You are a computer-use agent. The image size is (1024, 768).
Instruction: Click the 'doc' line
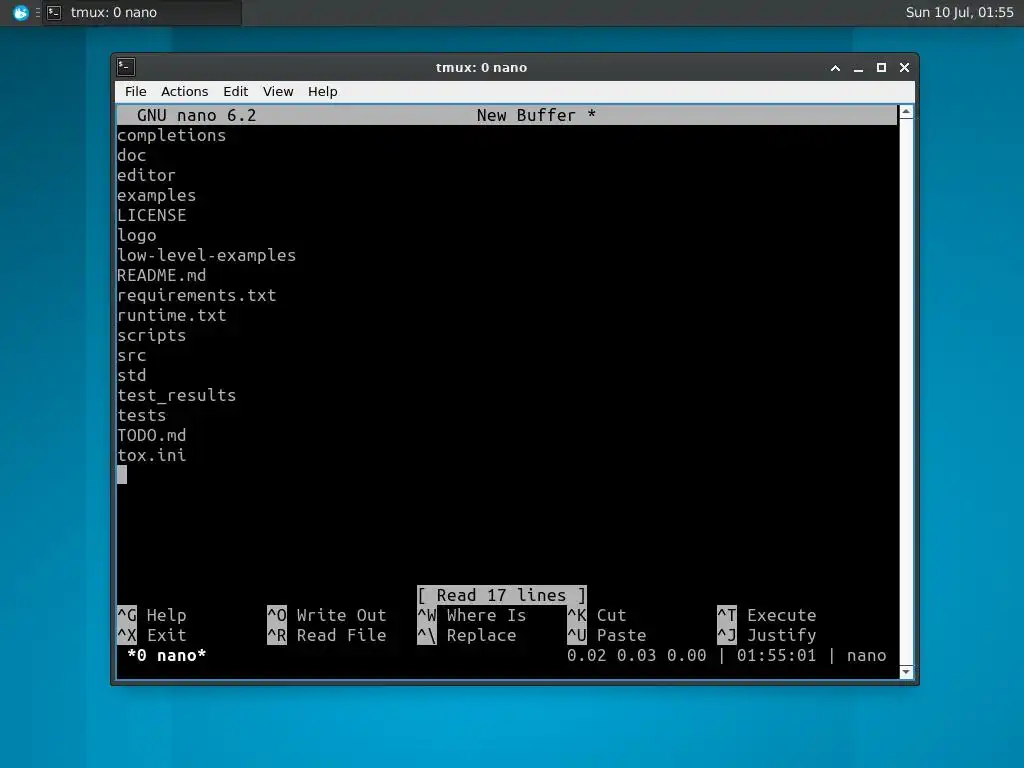coord(131,155)
